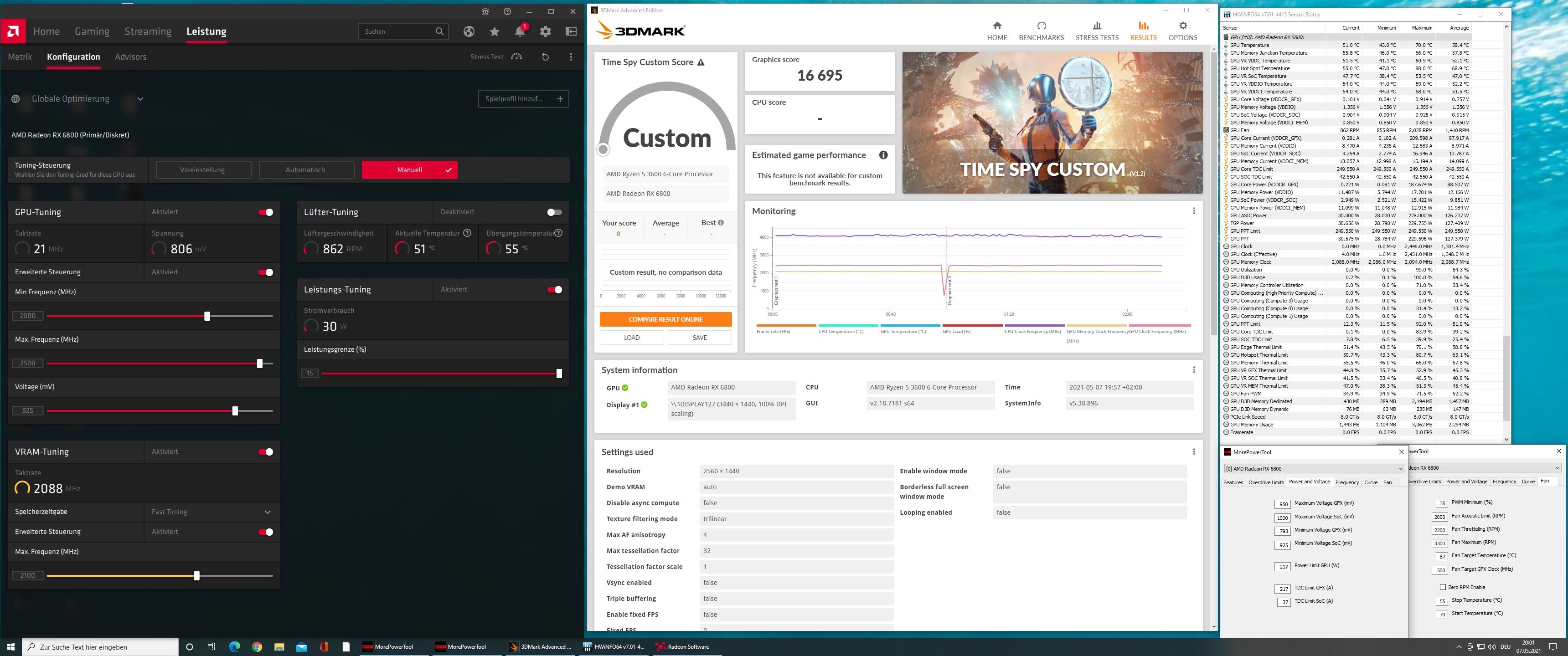Expand the Globale Optimierung dropdown
The image size is (1568, 656).
[x=140, y=98]
